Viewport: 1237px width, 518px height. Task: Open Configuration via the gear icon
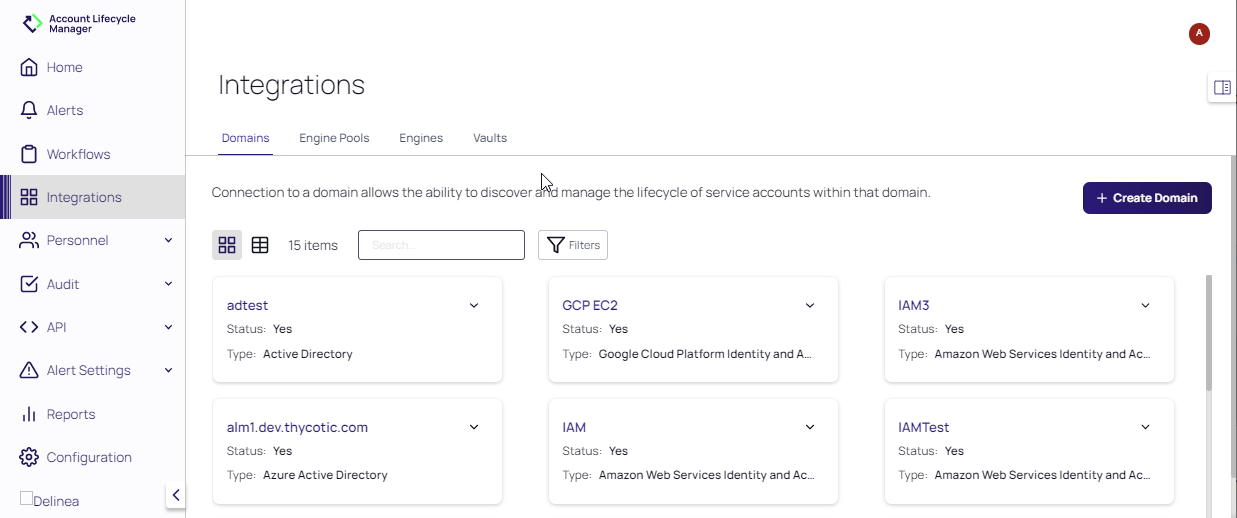pos(29,457)
